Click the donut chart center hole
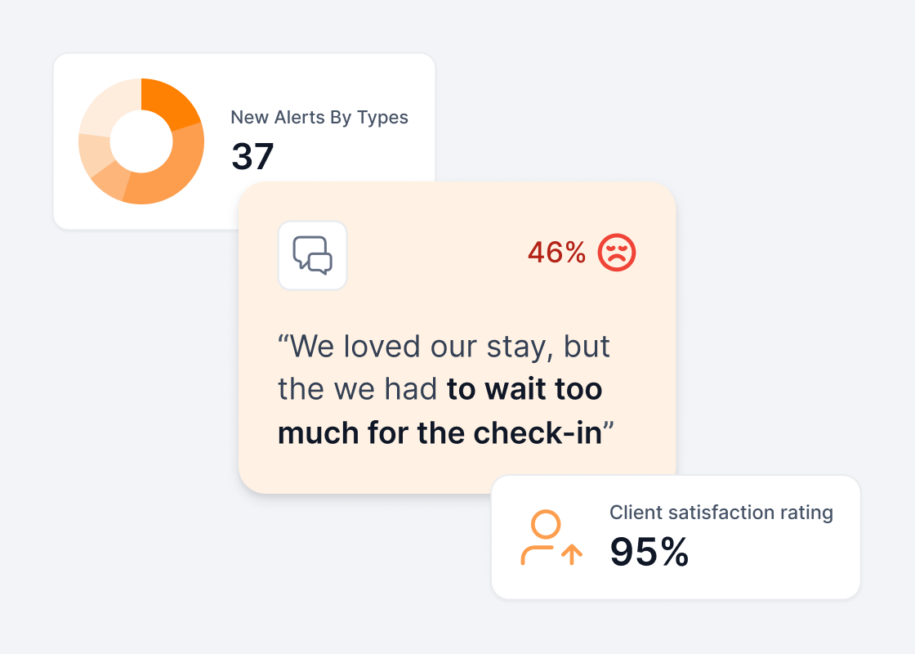The image size is (915, 654). [x=141, y=141]
